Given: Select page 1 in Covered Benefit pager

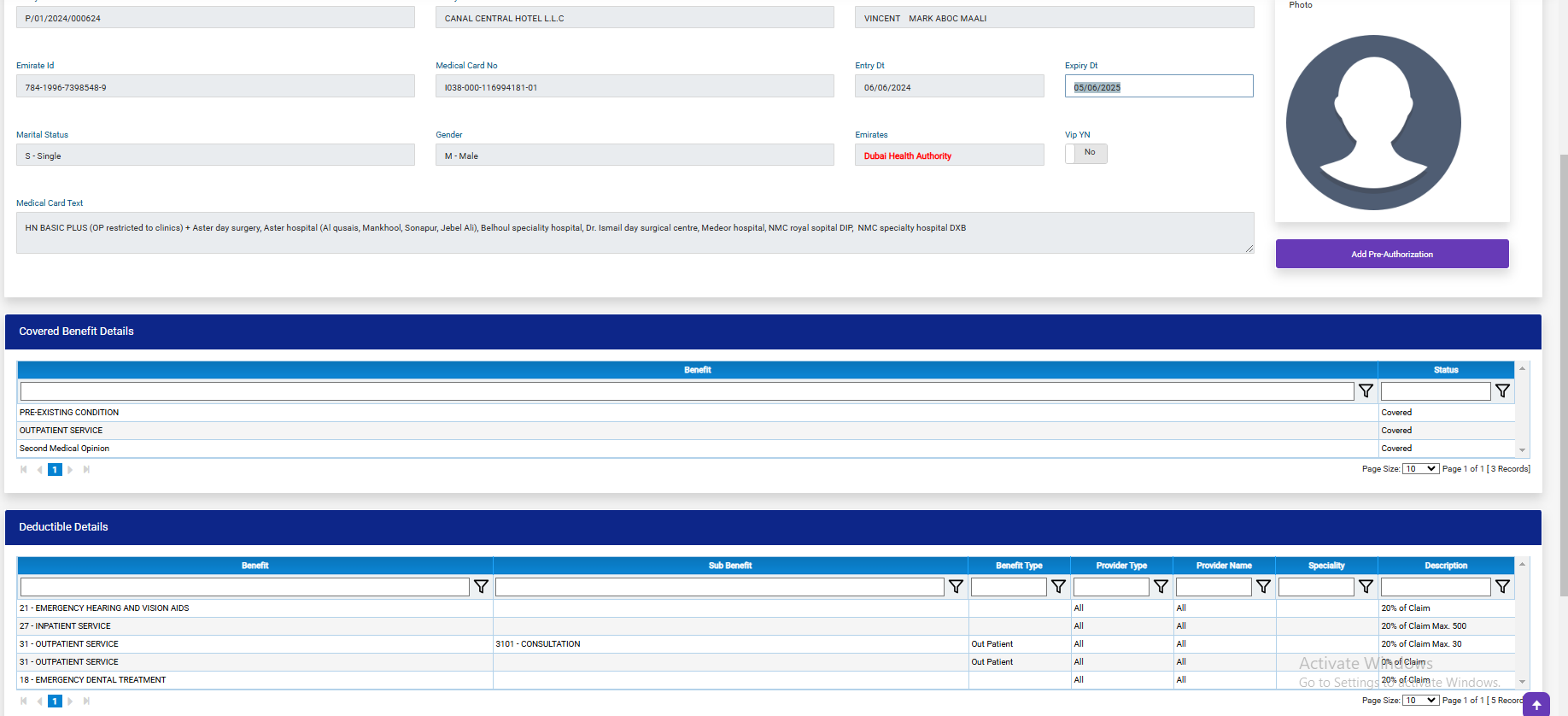Looking at the screenshot, I should [x=55, y=470].
